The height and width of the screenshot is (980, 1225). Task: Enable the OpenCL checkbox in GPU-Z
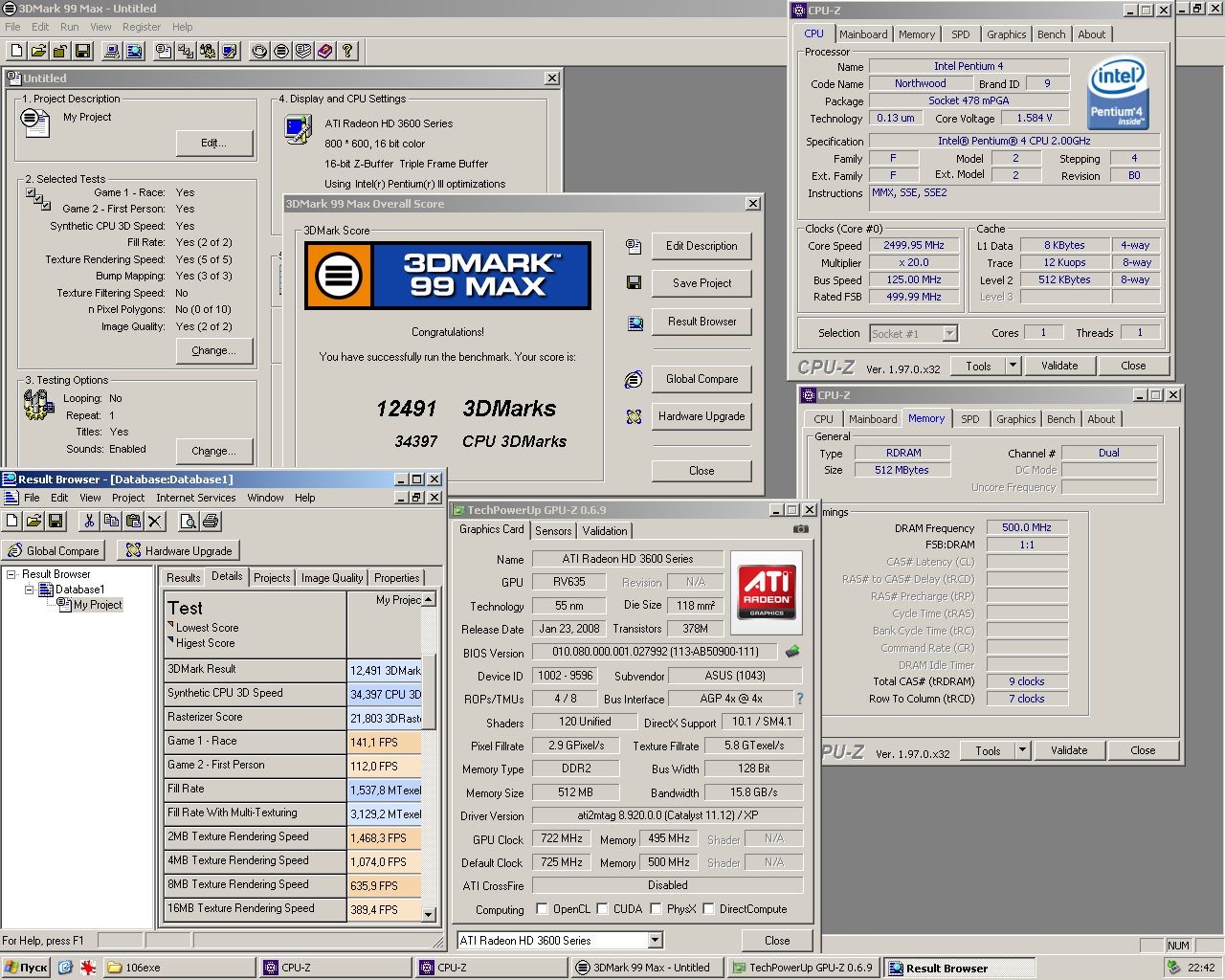click(543, 909)
